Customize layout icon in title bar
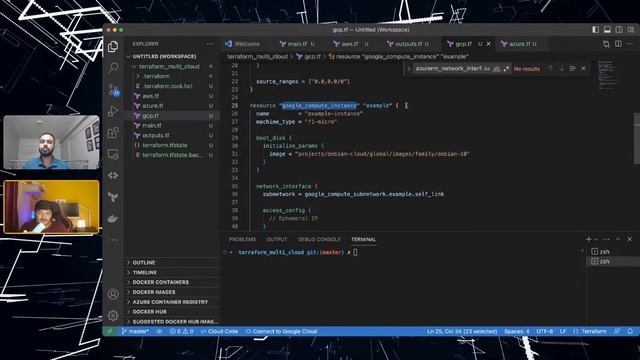Screen dimensions: 640x360 click(631, 29)
